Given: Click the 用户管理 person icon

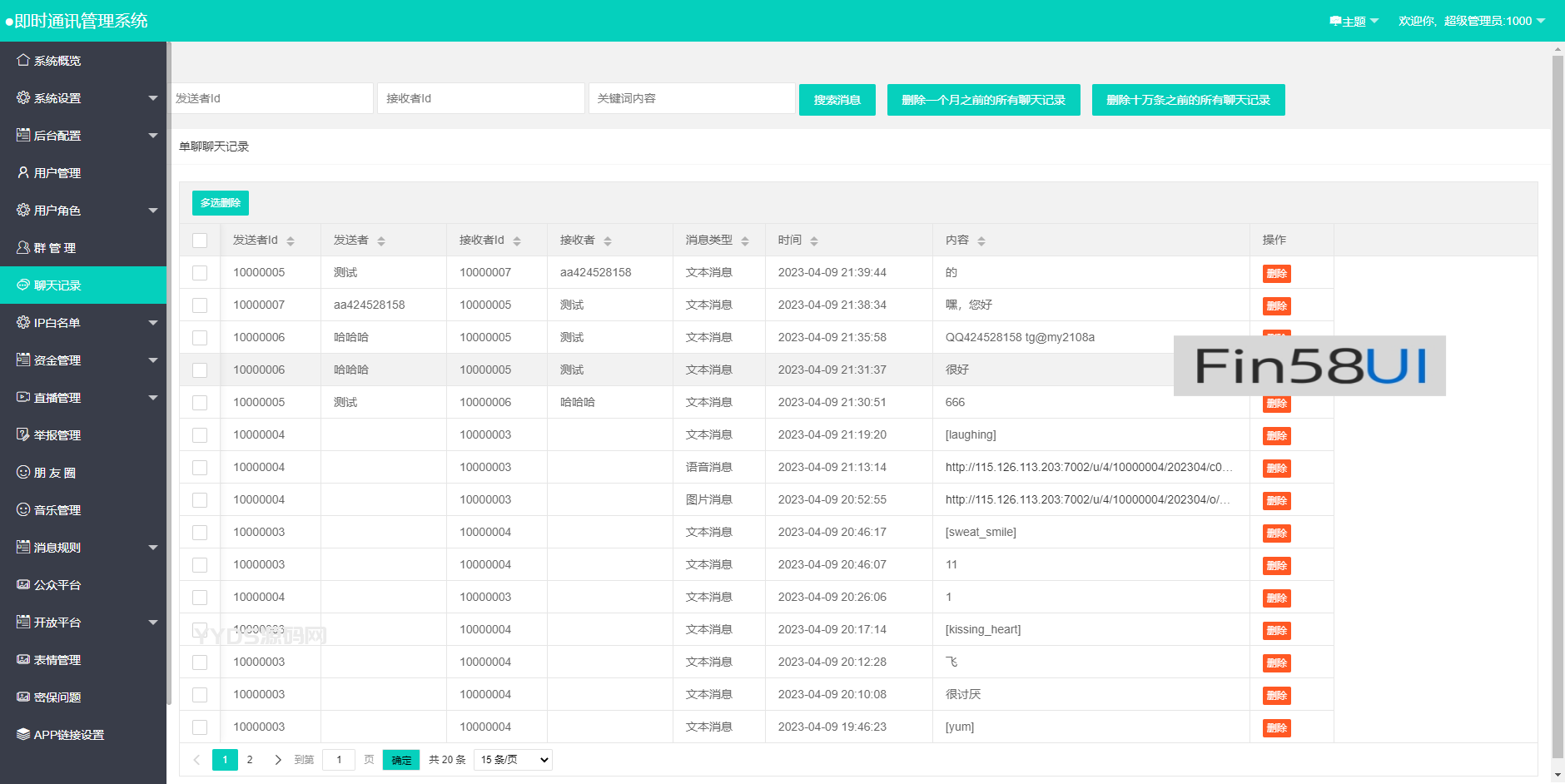Looking at the screenshot, I should [23, 172].
